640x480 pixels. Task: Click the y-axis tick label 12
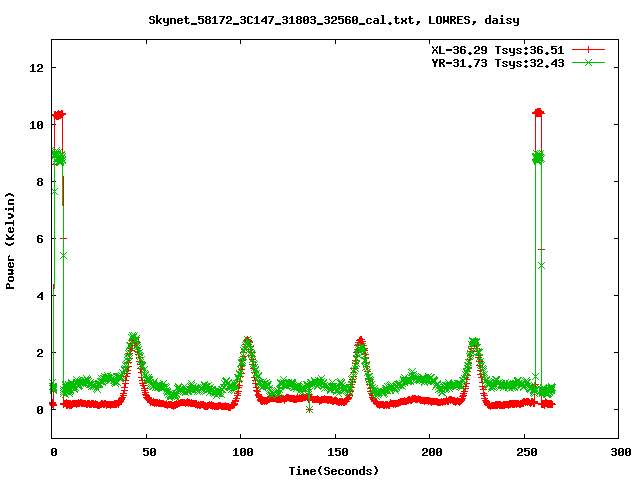(37, 68)
